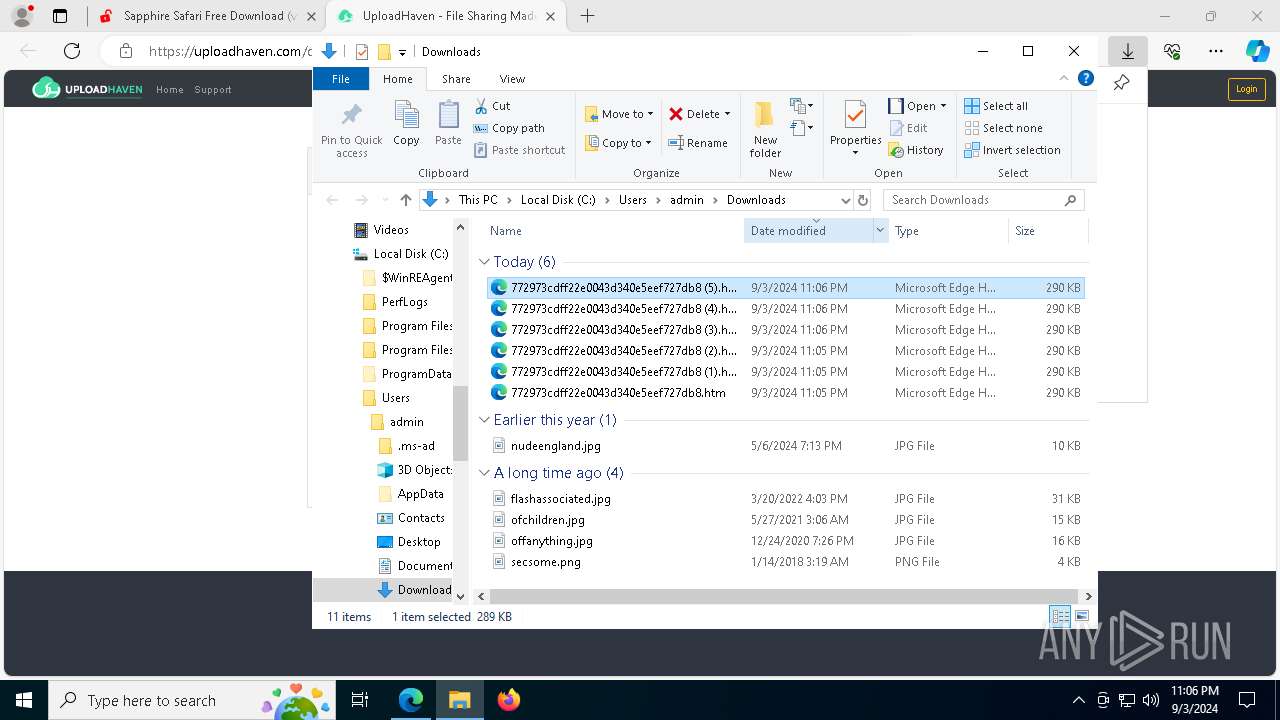The height and width of the screenshot is (720, 1280).
Task: Switch to the View ribbon tab
Action: (x=512, y=79)
